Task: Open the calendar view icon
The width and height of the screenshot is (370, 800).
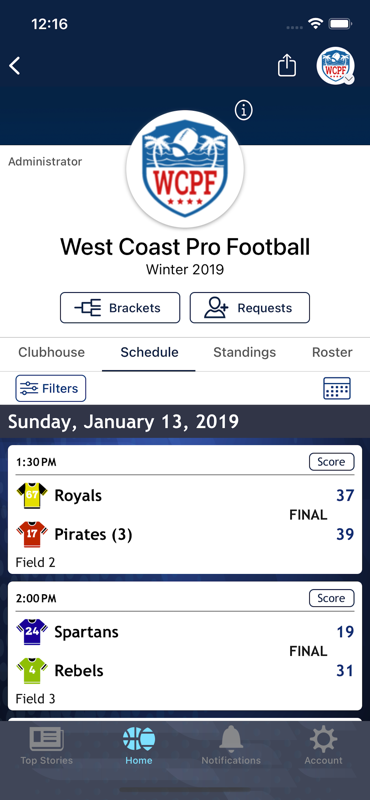Action: point(337,388)
